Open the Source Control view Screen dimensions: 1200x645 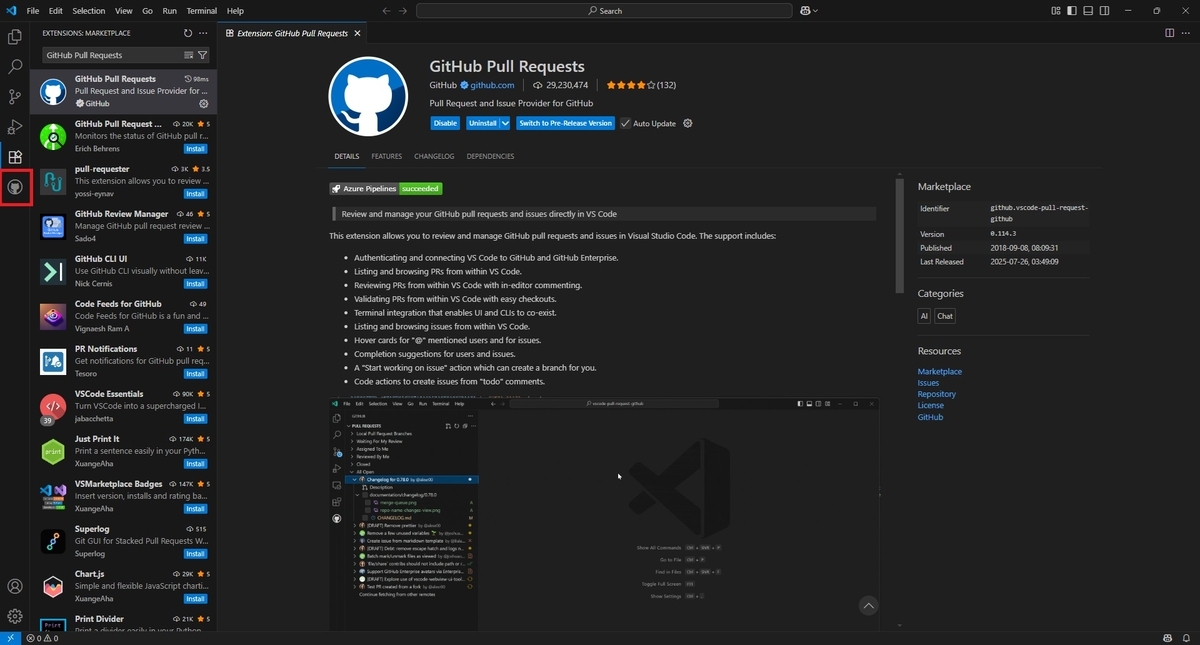tap(14, 93)
